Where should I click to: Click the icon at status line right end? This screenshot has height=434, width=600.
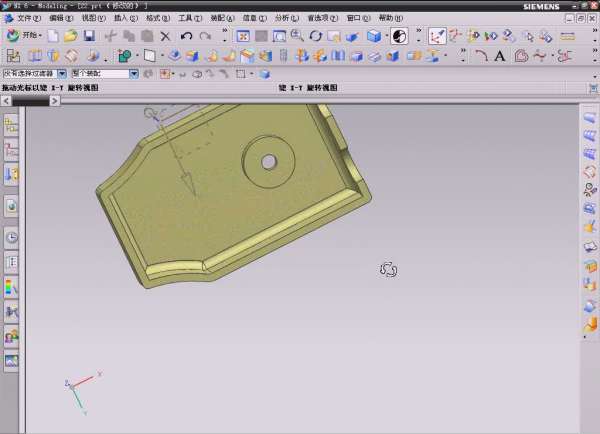click(x=593, y=88)
